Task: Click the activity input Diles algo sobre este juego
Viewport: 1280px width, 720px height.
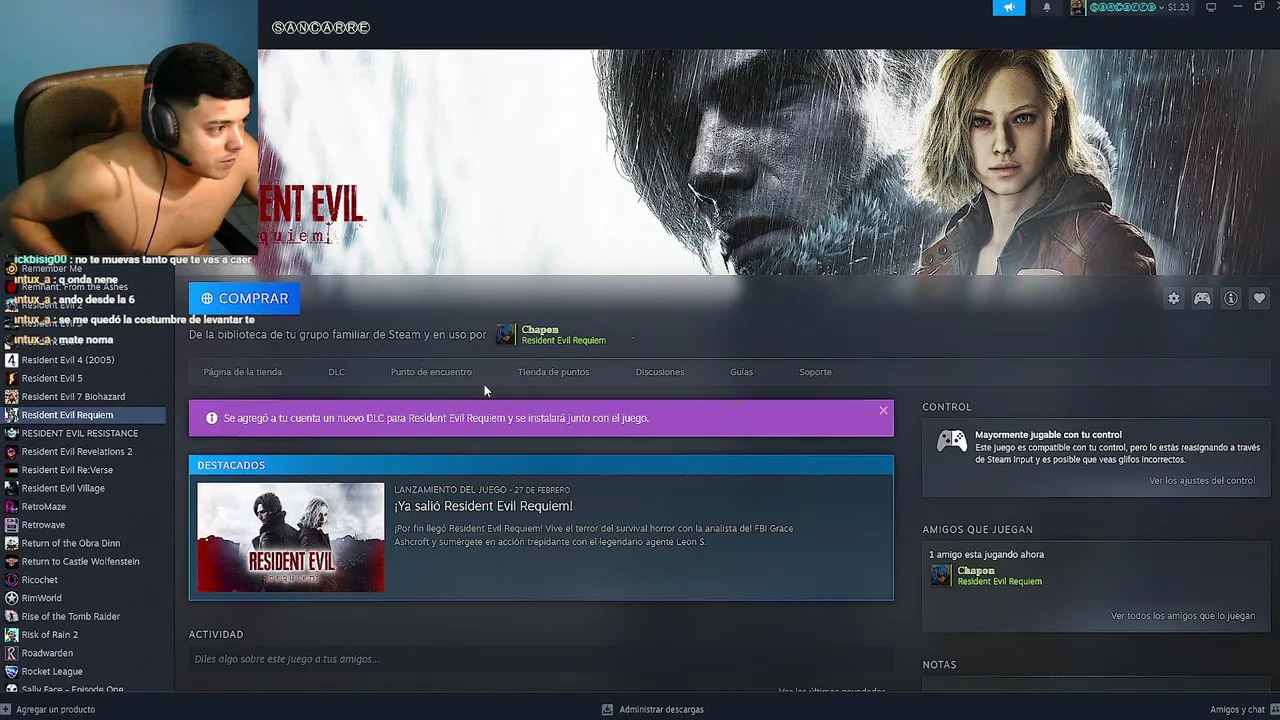Action: pyautogui.click(x=541, y=659)
